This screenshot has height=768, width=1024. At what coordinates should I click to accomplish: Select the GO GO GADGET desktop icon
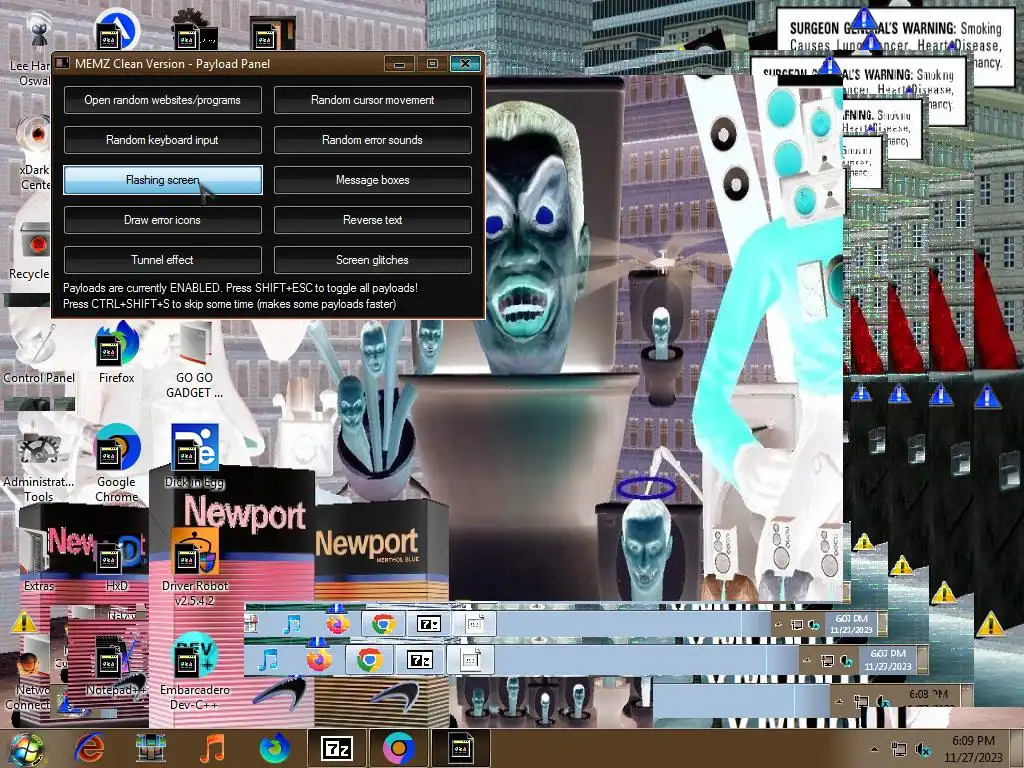[194, 360]
